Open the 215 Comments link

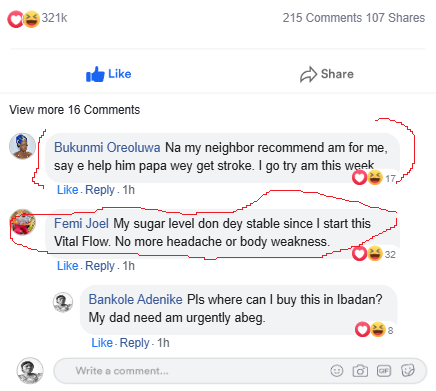322,18
